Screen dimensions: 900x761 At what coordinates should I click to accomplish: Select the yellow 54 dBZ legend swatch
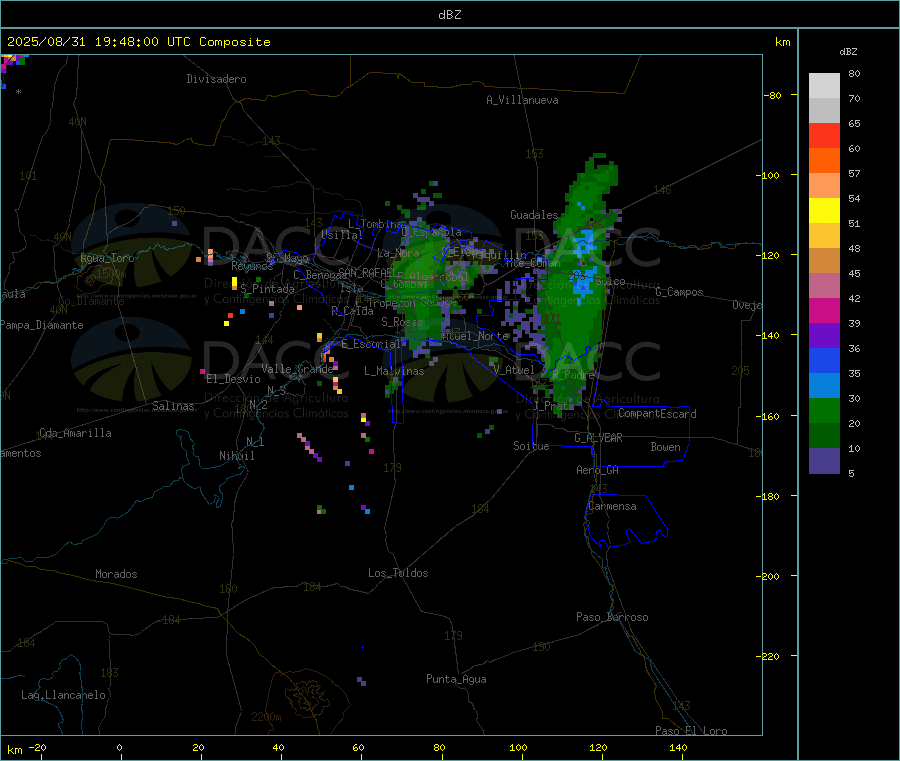(x=824, y=211)
